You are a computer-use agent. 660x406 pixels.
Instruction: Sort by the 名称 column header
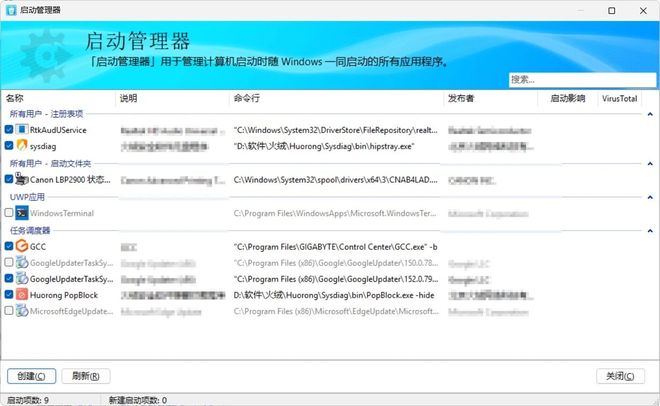58,98
